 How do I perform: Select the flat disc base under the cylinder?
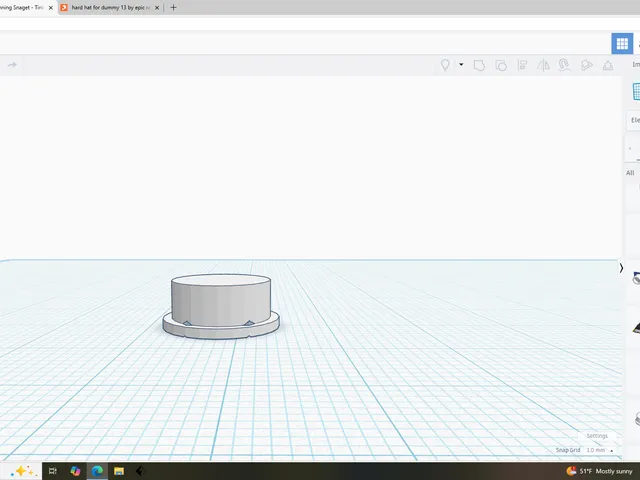[221, 332]
